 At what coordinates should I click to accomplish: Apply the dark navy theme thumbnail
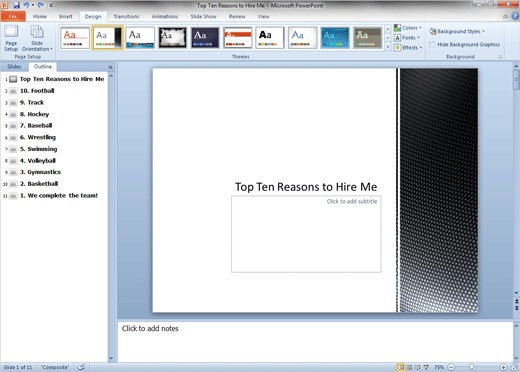coord(205,38)
